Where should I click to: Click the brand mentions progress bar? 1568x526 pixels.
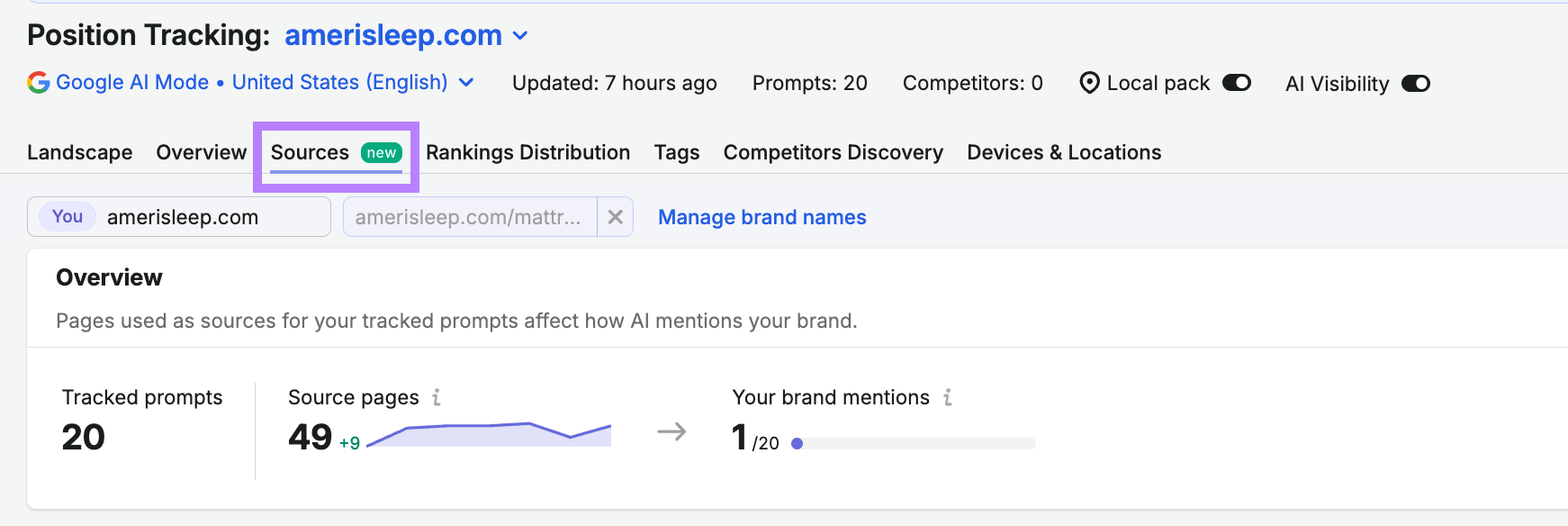[x=914, y=443]
